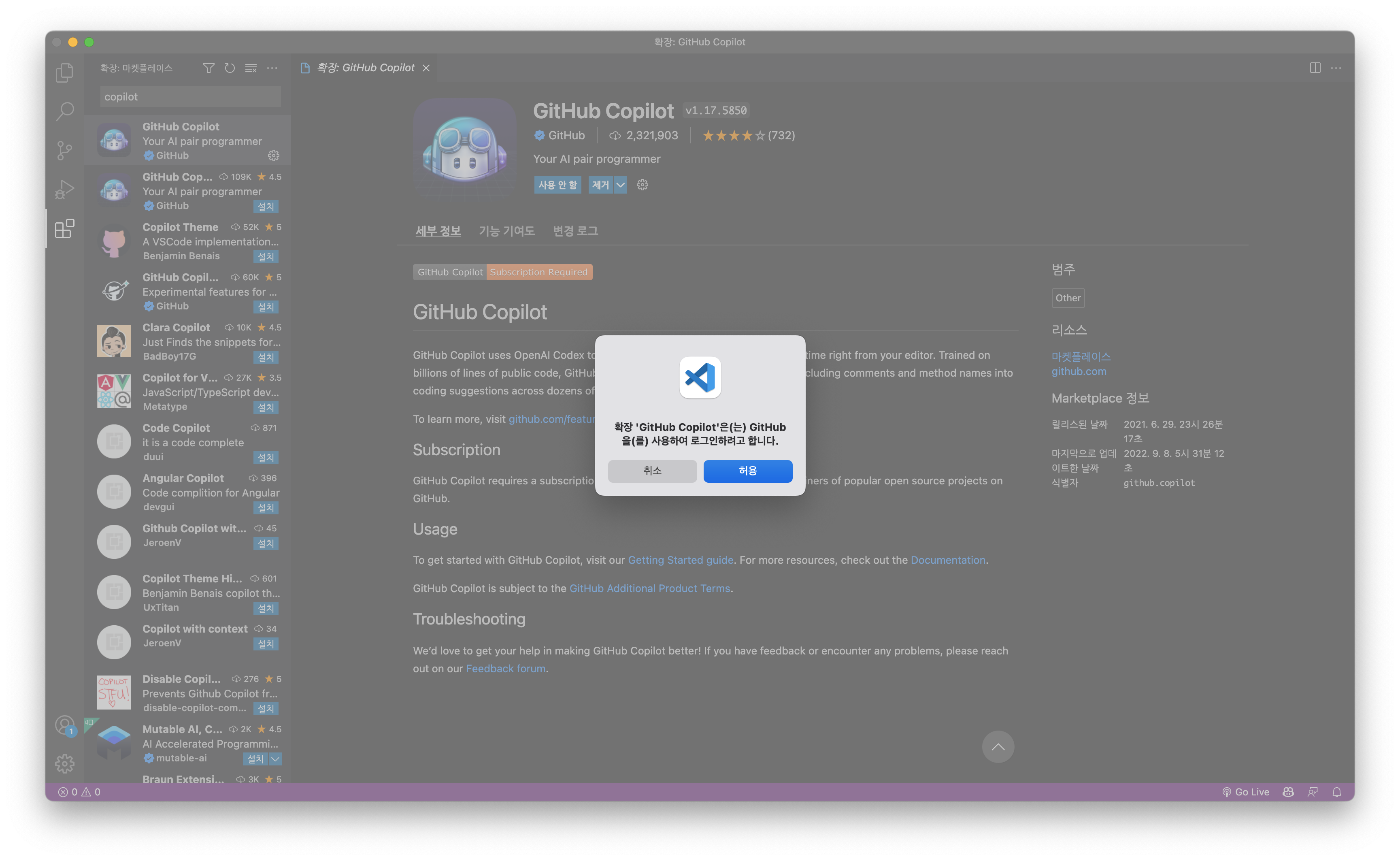Viewport: 1400px width, 861px height.
Task: Expand the uninstall (제거) dropdown arrow
Action: click(620, 185)
